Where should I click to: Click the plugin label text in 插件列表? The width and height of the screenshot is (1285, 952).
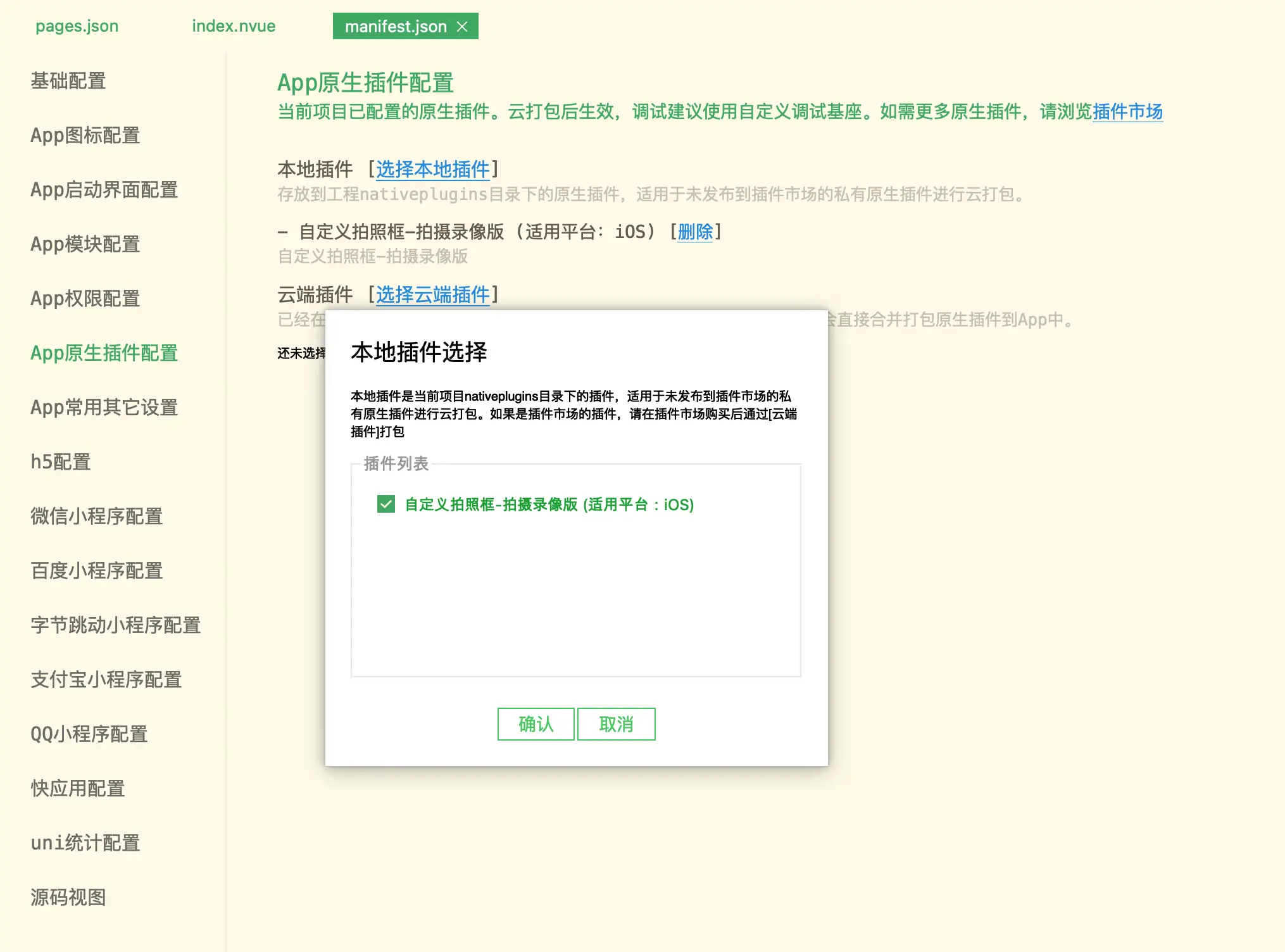(549, 504)
